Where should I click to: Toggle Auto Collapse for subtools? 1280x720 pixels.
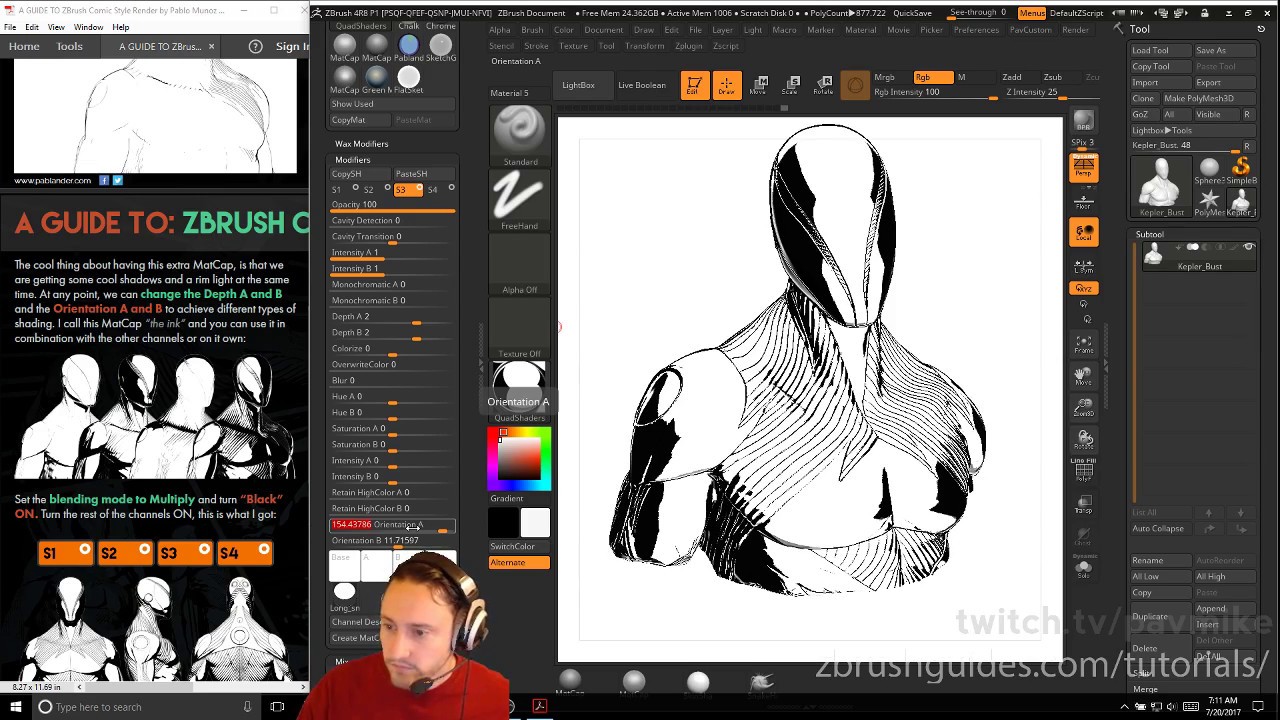pos(1158,529)
